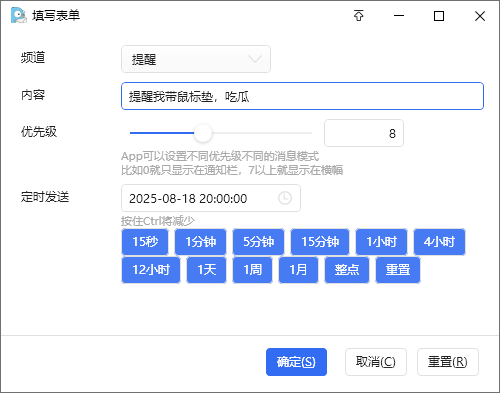The height and width of the screenshot is (393, 500).
Task: Click the priority slider handle
Action: (203, 133)
